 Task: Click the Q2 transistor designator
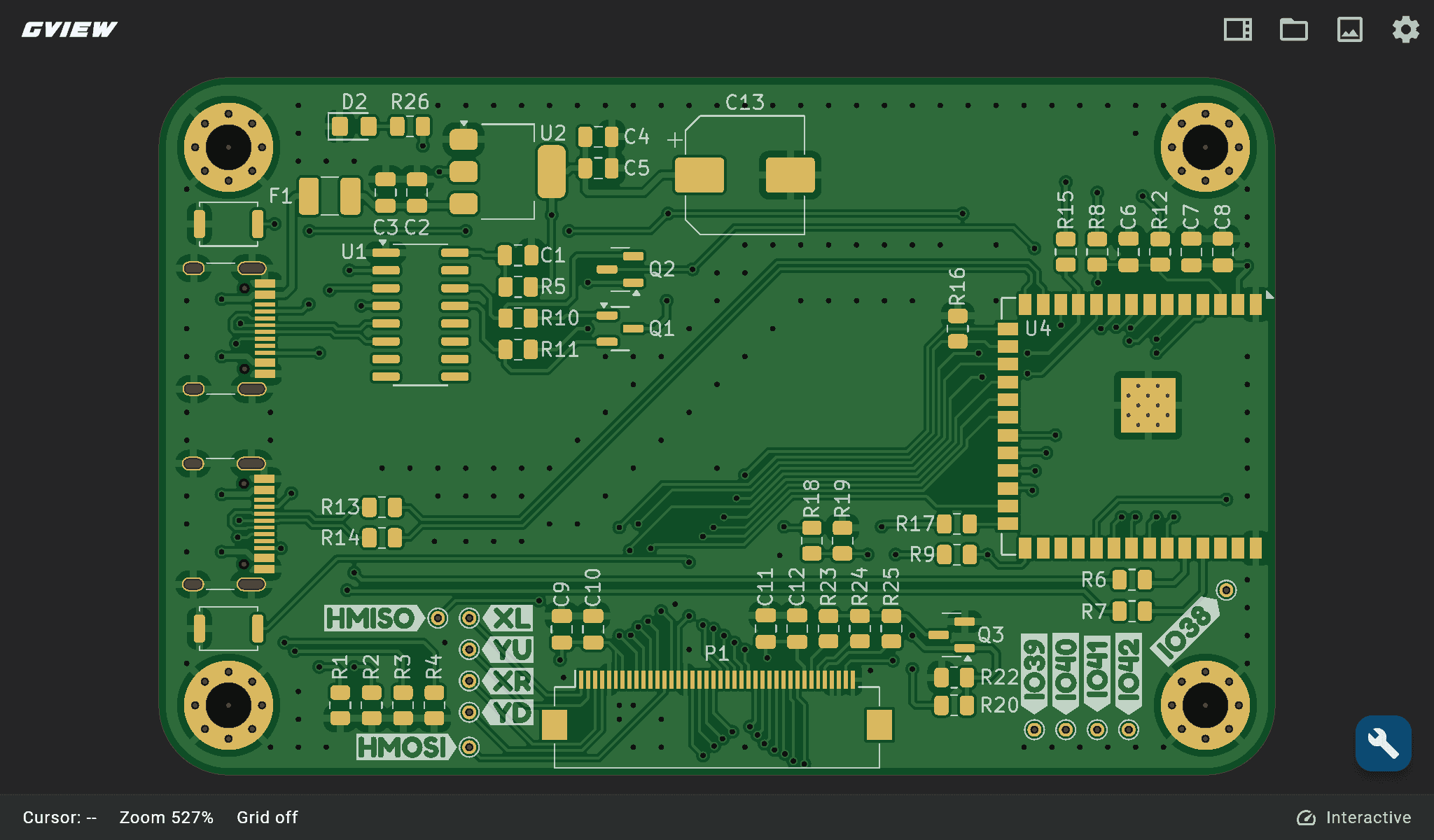point(662,269)
